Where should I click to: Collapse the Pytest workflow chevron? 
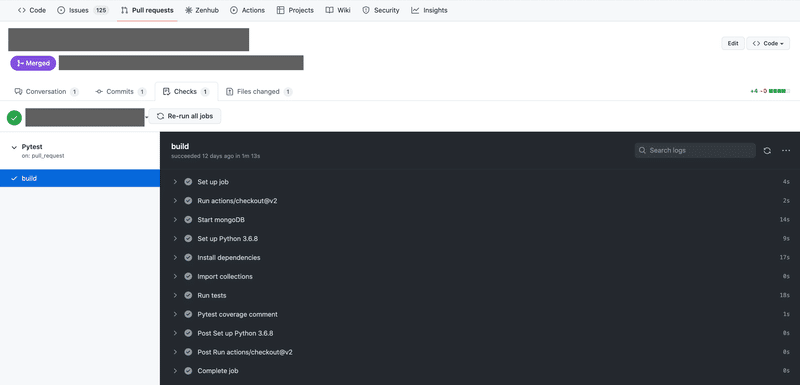tap(14, 147)
